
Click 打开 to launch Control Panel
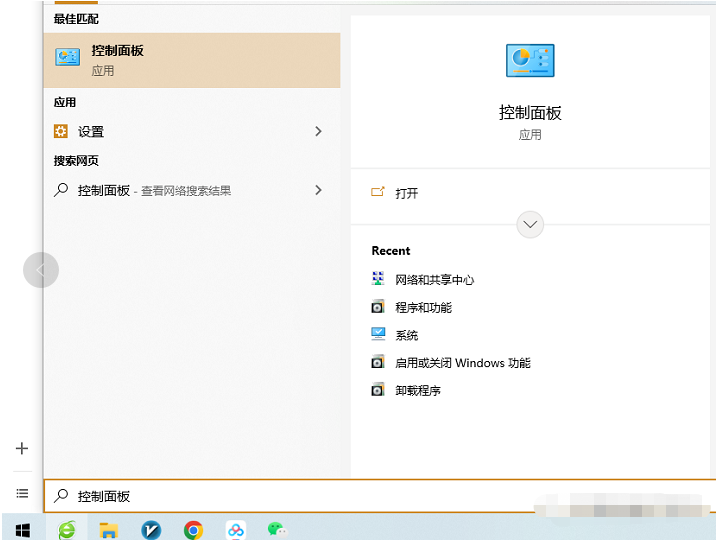coord(406,193)
